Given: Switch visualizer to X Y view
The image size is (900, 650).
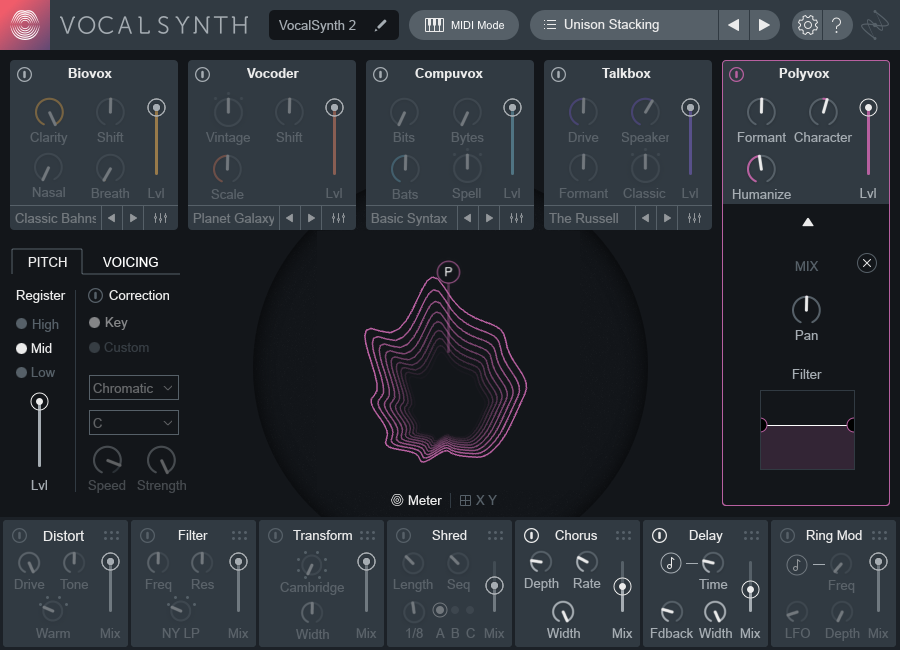Looking at the screenshot, I should [x=478, y=500].
